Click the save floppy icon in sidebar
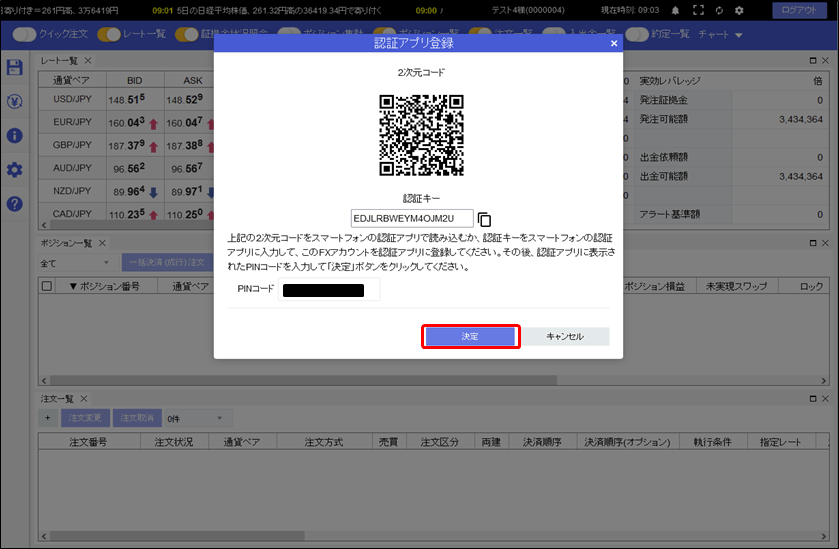 (x=14, y=67)
